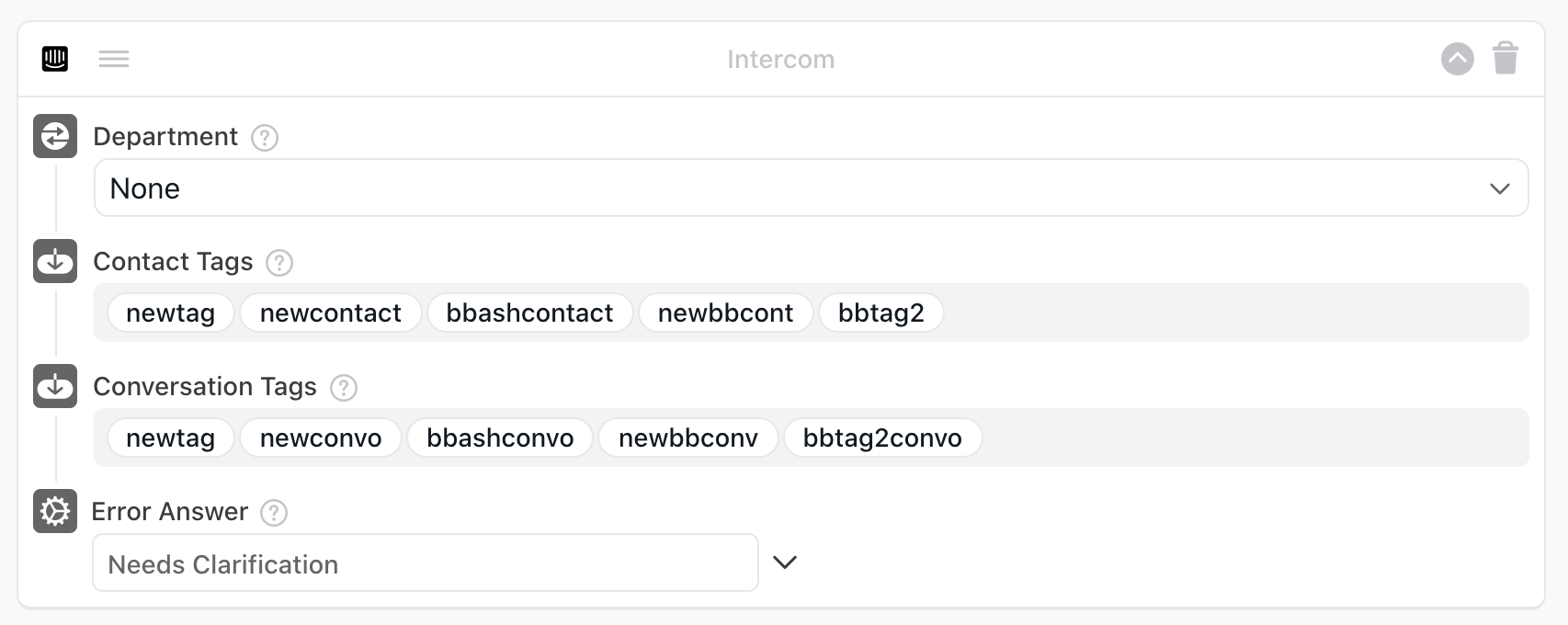
Task: Click the transfer icon beside Department
Action: click(54, 135)
